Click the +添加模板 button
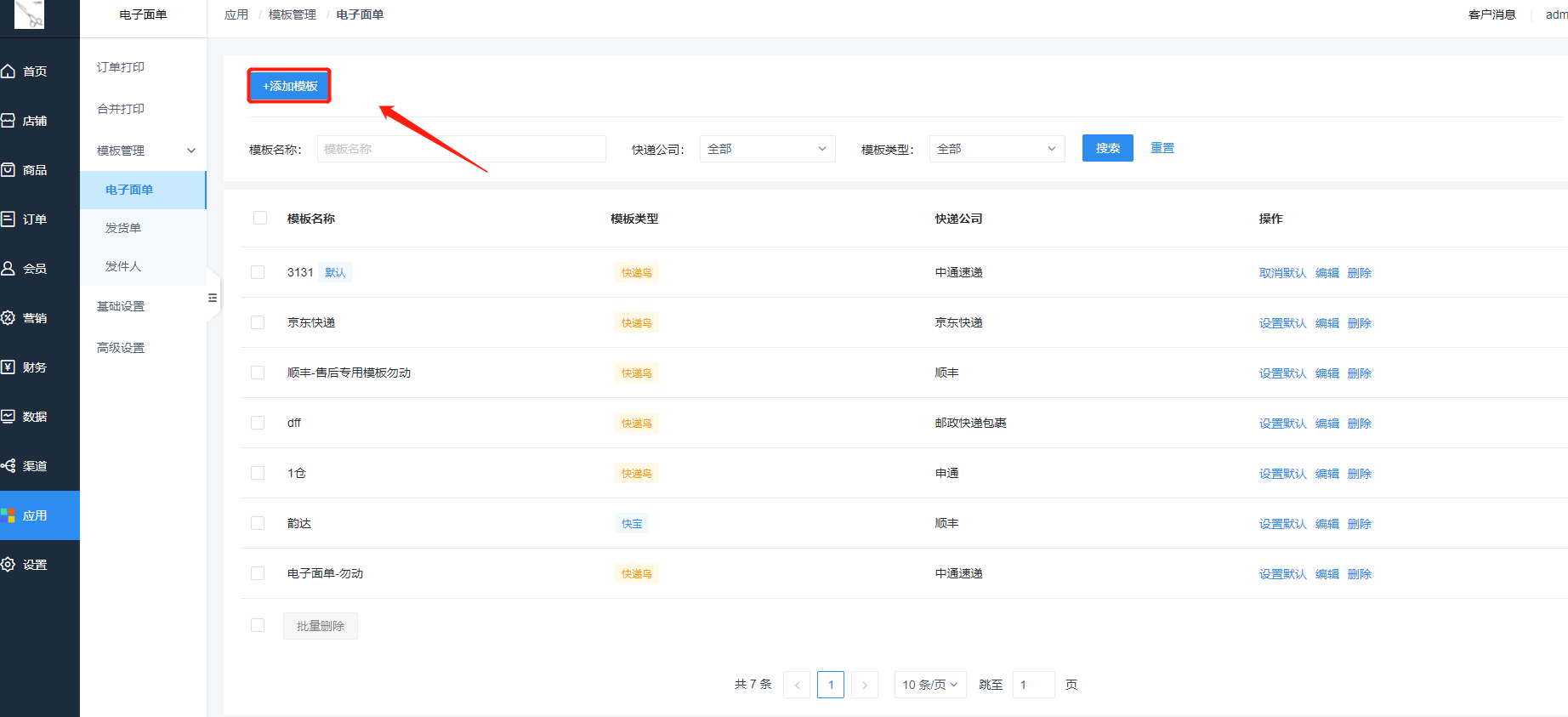This screenshot has width=1568, height=717. [x=290, y=86]
